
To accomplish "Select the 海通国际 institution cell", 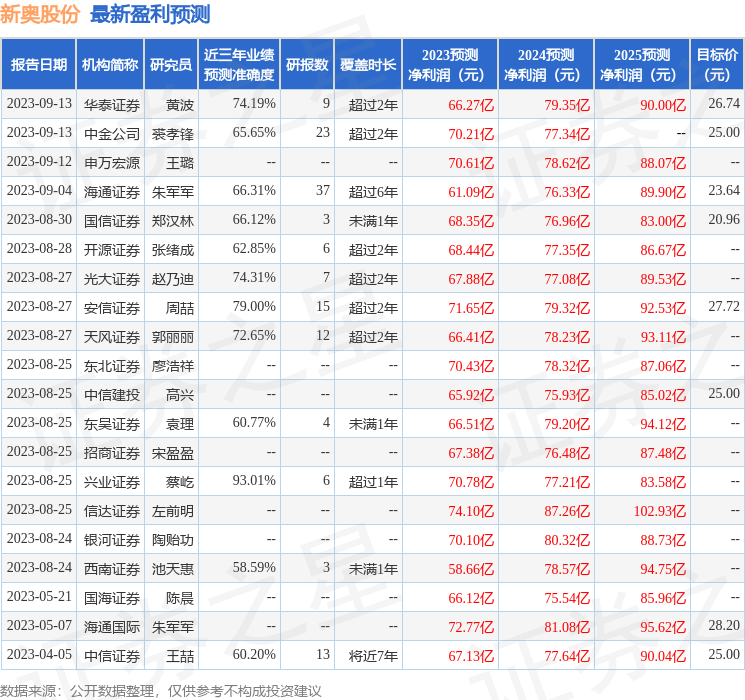I will click(112, 626).
